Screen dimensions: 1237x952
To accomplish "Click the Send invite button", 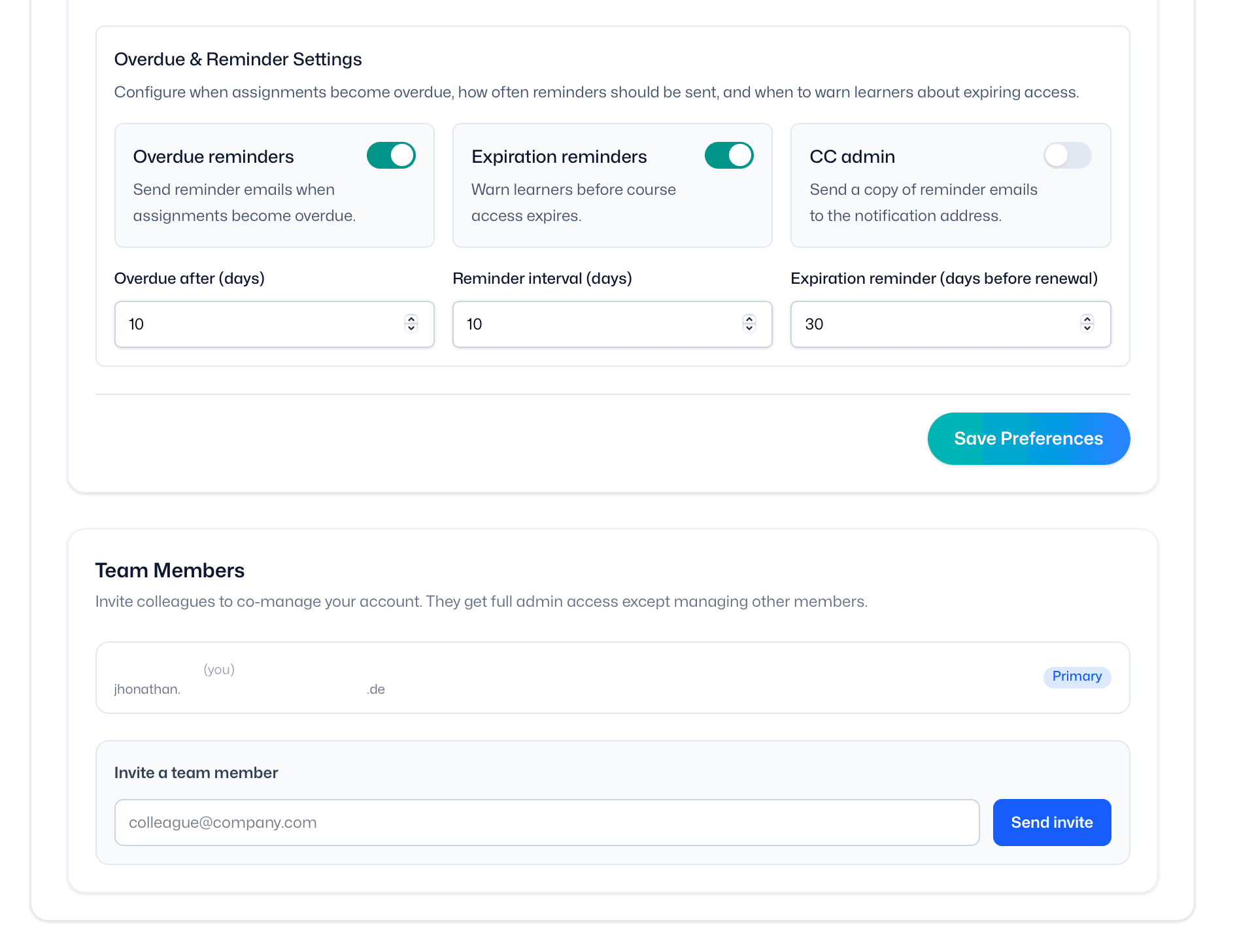I will click(1051, 823).
